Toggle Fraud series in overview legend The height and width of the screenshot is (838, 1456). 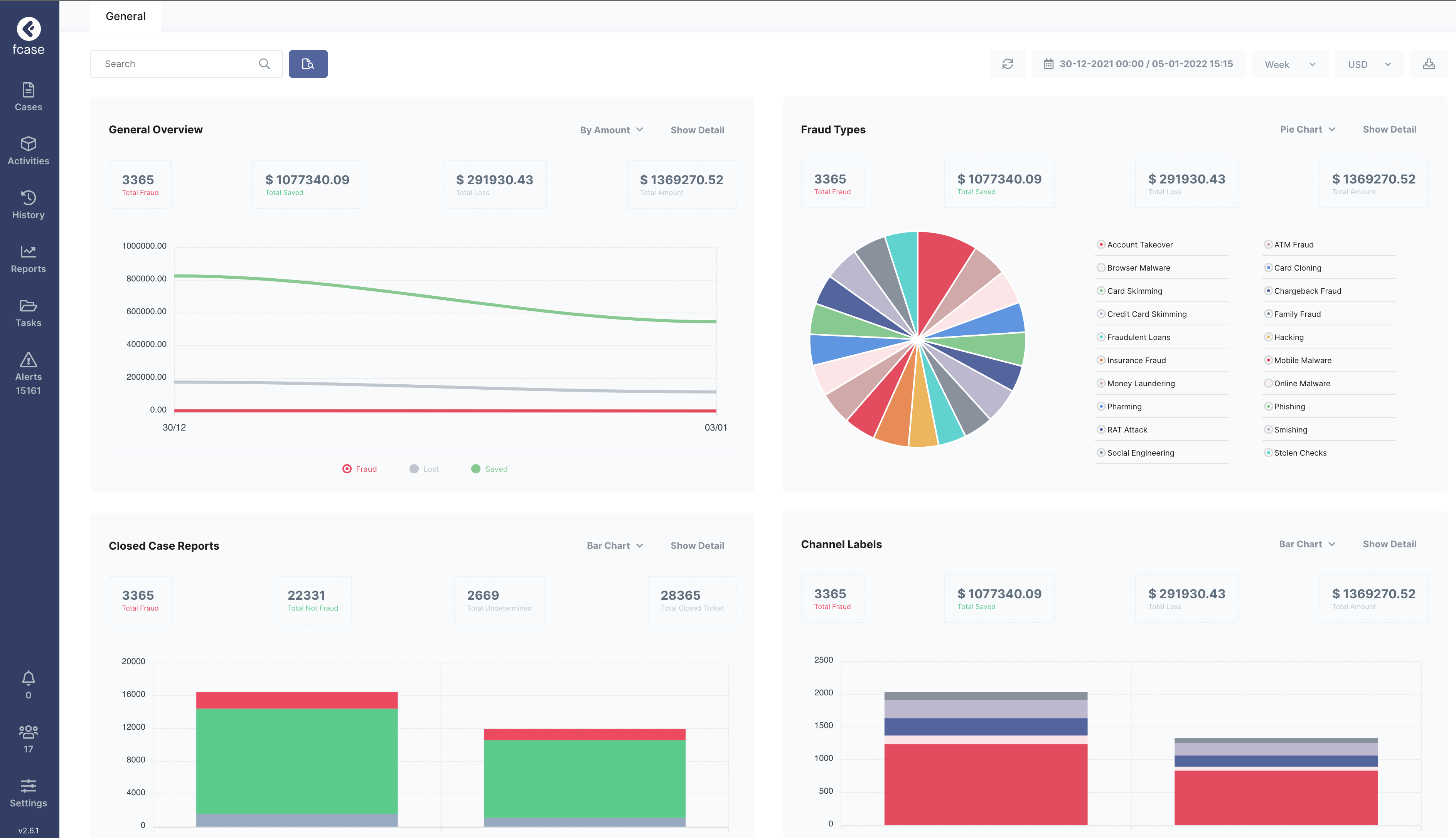pyautogui.click(x=359, y=469)
